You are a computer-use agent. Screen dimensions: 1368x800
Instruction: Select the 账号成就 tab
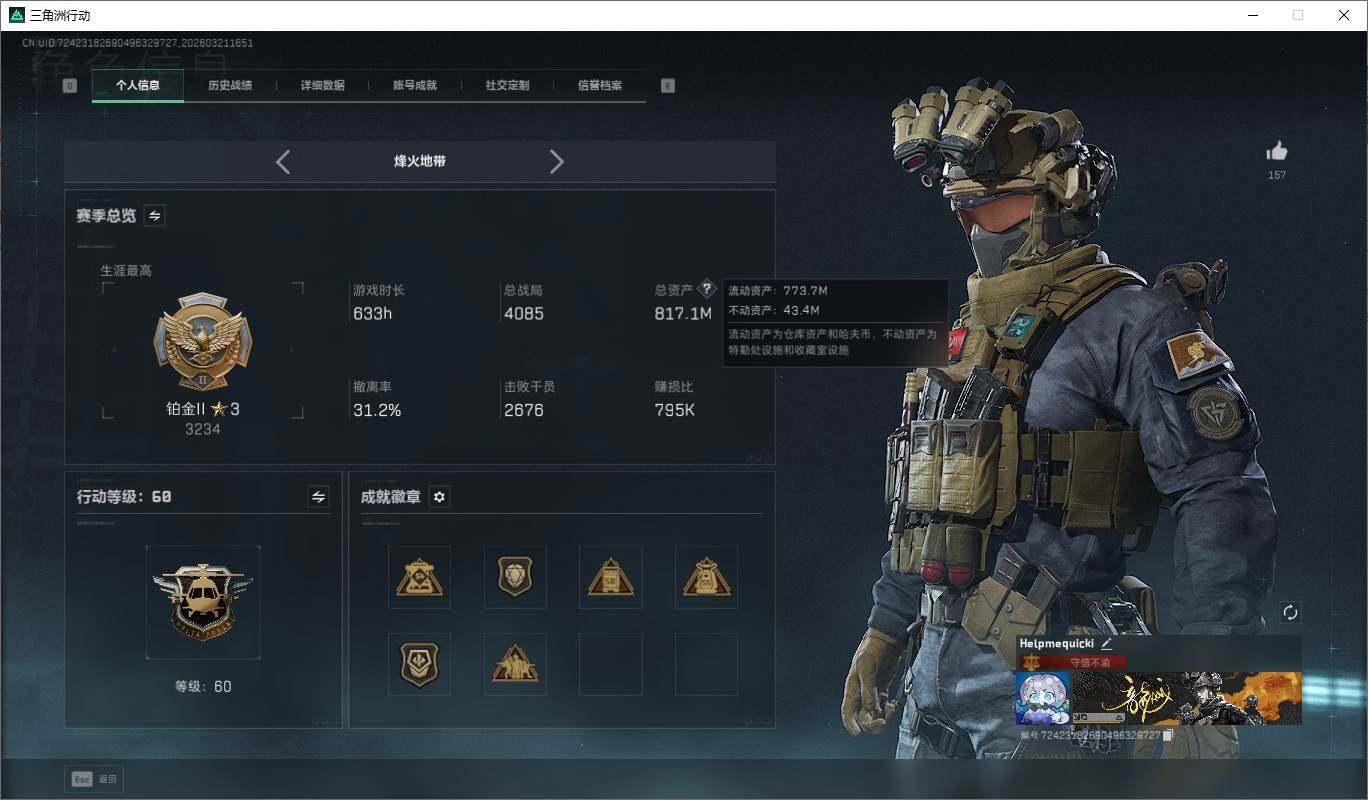coord(415,86)
